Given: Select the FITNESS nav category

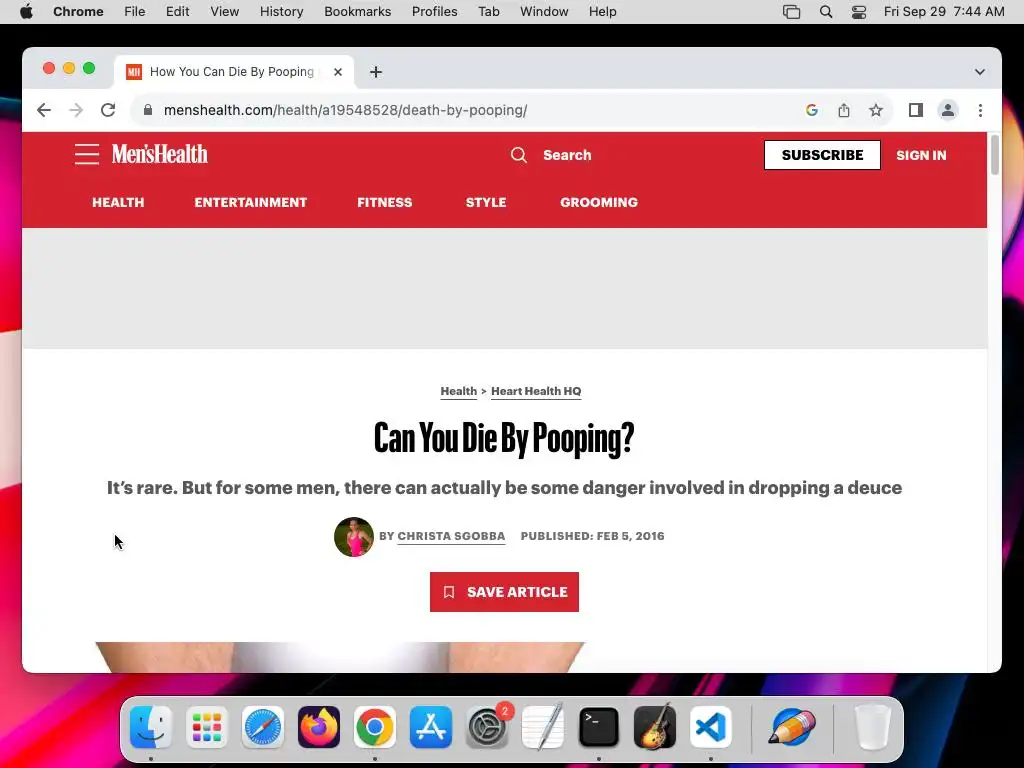Looking at the screenshot, I should [385, 202].
